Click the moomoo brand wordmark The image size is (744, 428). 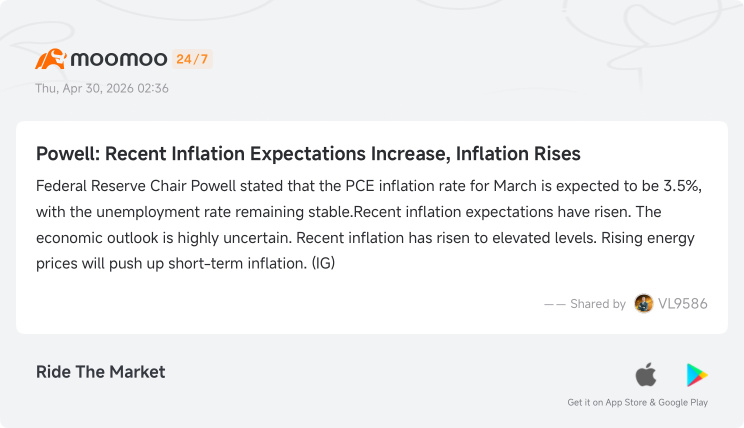click(119, 59)
